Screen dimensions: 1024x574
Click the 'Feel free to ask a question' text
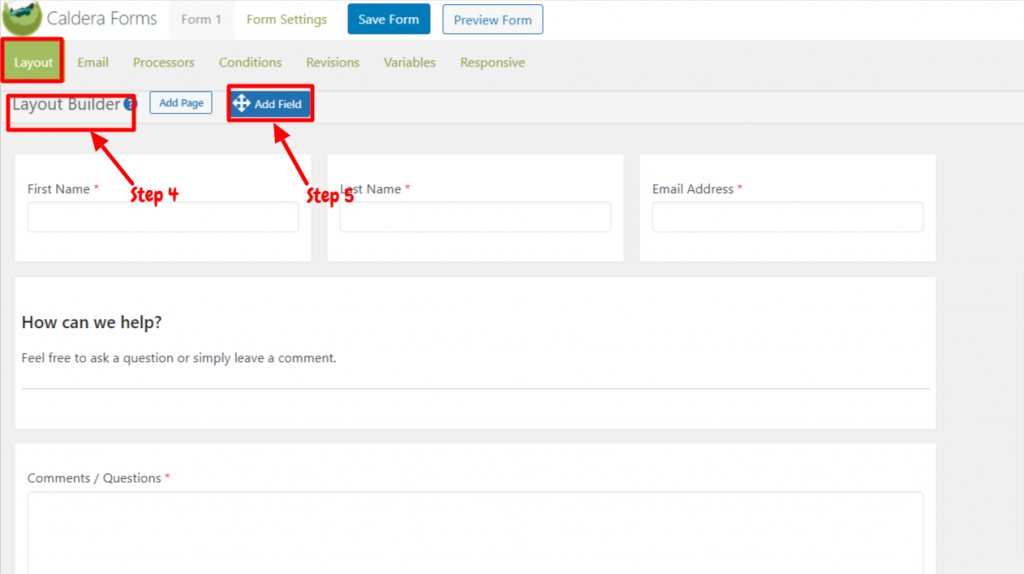179,358
